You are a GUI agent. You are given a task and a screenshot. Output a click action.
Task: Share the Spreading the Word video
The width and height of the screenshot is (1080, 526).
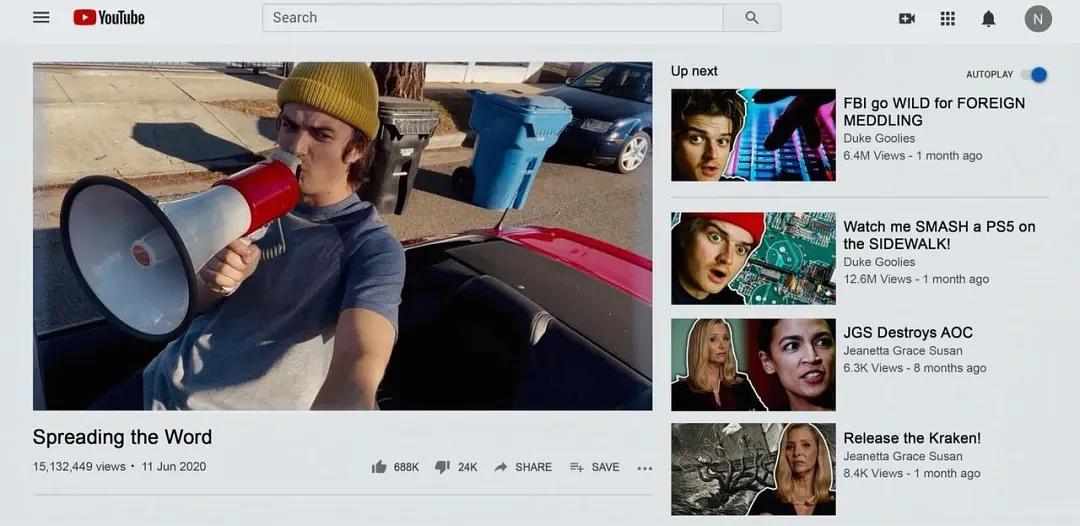pos(523,467)
